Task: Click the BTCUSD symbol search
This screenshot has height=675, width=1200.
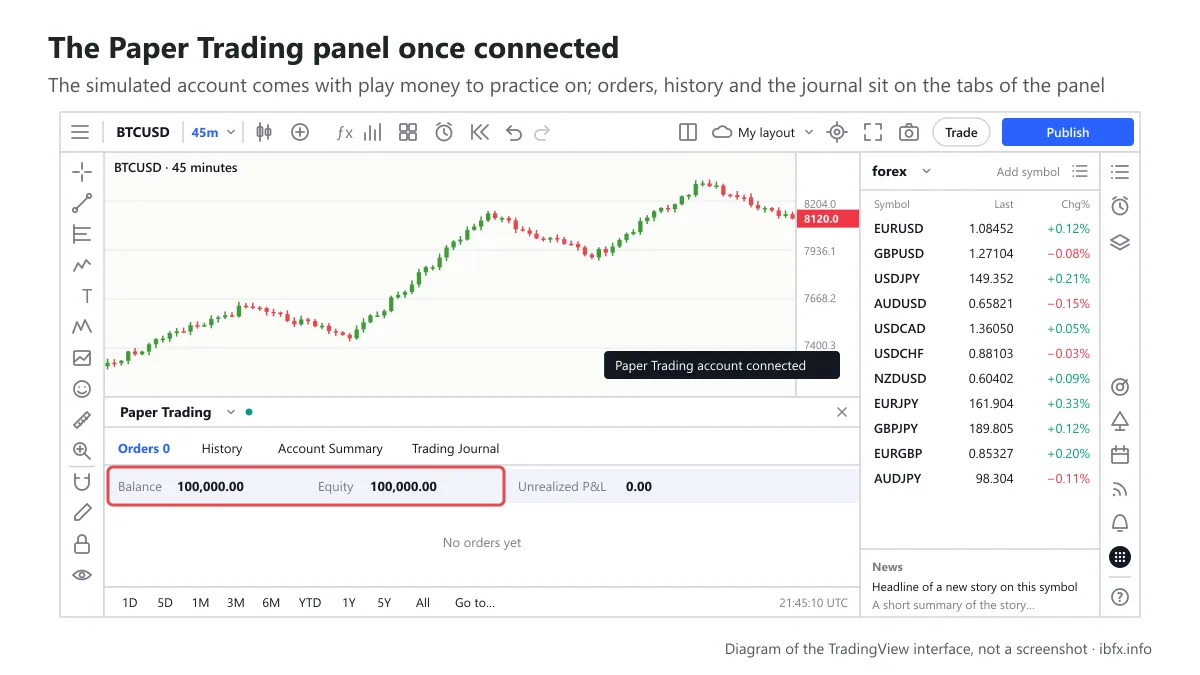Action: 143,132
